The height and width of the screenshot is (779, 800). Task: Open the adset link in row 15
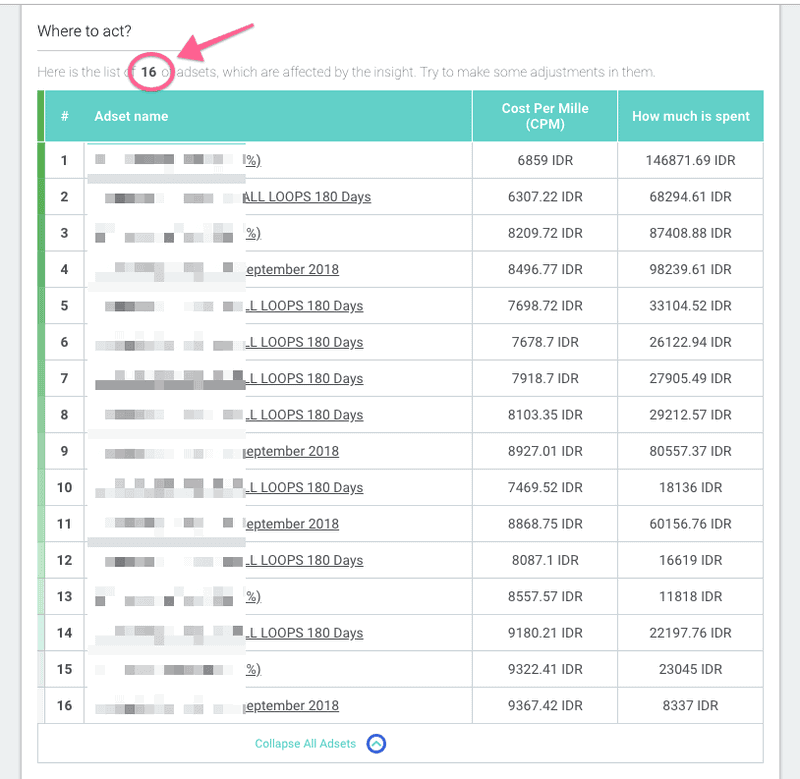pyautogui.click(x=253, y=669)
